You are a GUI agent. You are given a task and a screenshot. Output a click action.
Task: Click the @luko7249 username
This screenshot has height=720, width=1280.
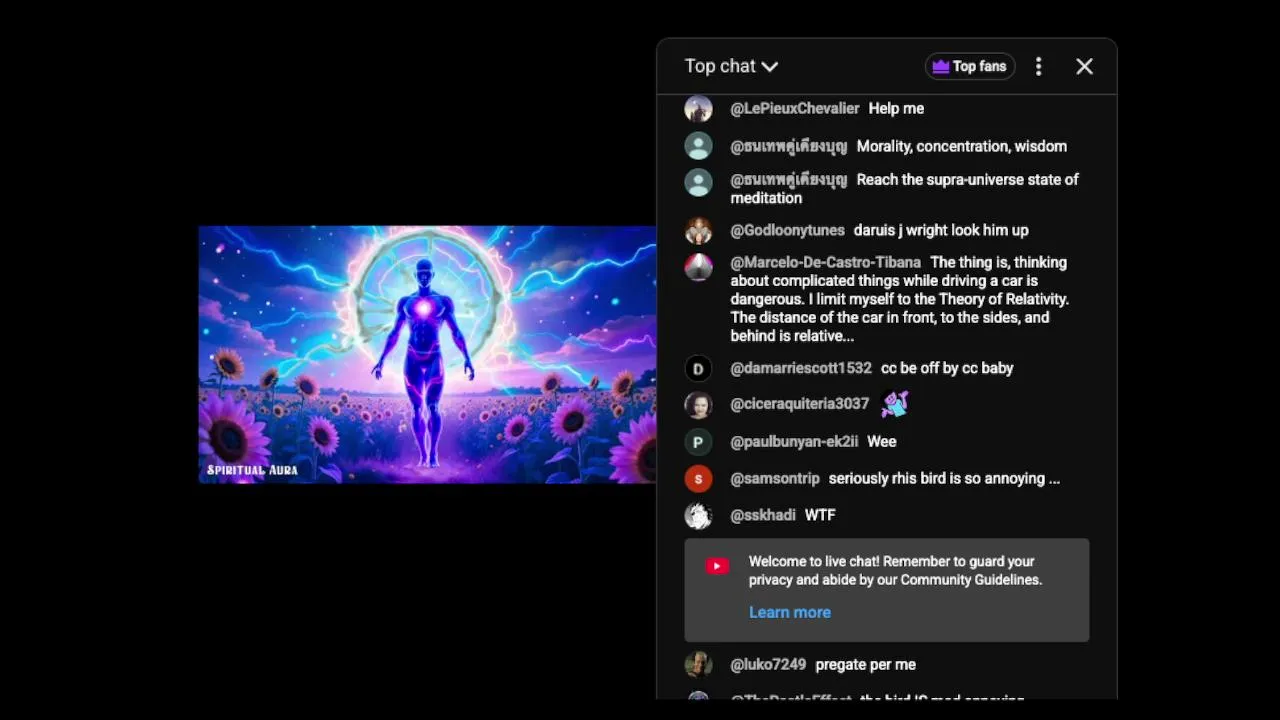(x=768, y=664)
